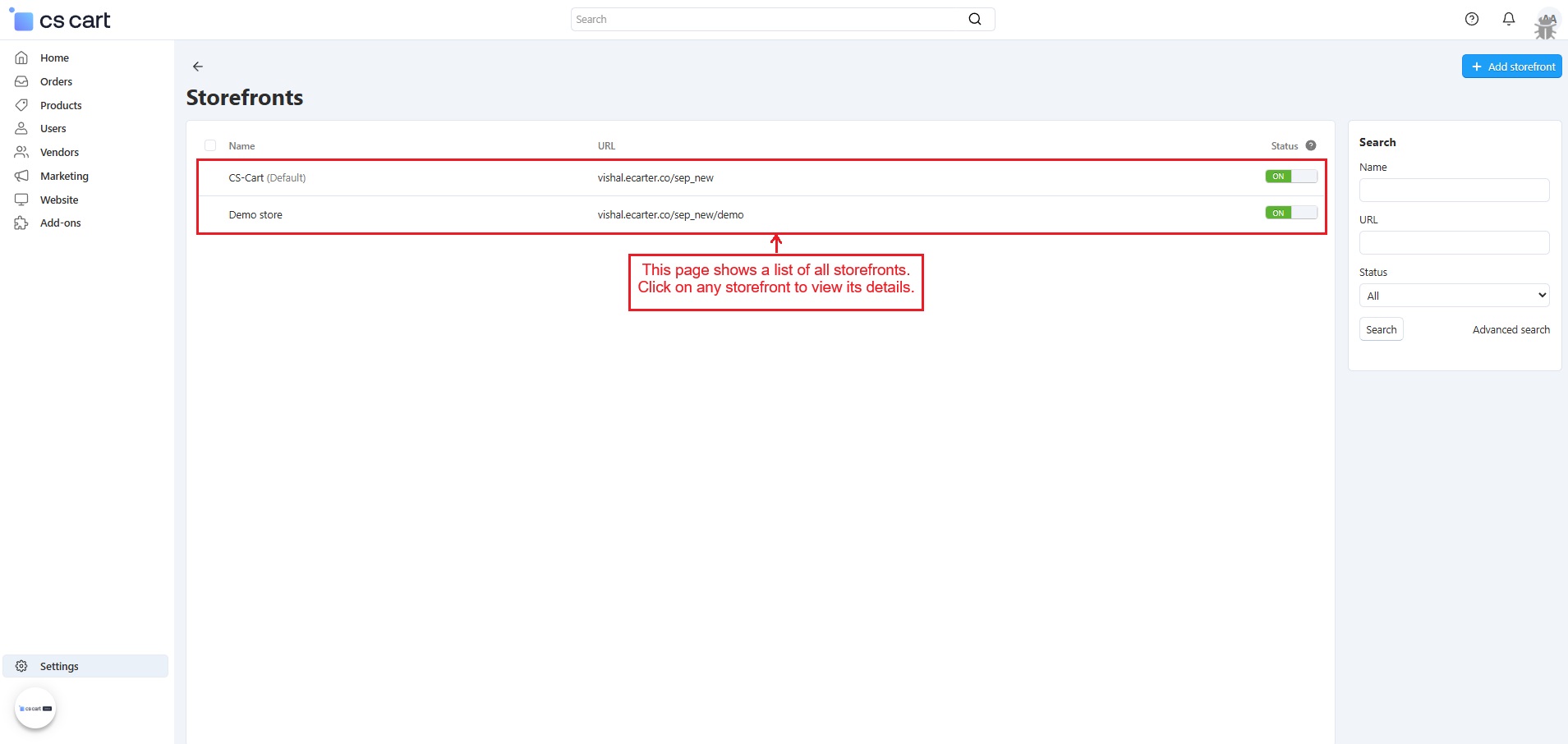Viewport: 1568px width, 744px height.
Task: Open Marketing in the sidebar
Action: (x=64, y=176)
